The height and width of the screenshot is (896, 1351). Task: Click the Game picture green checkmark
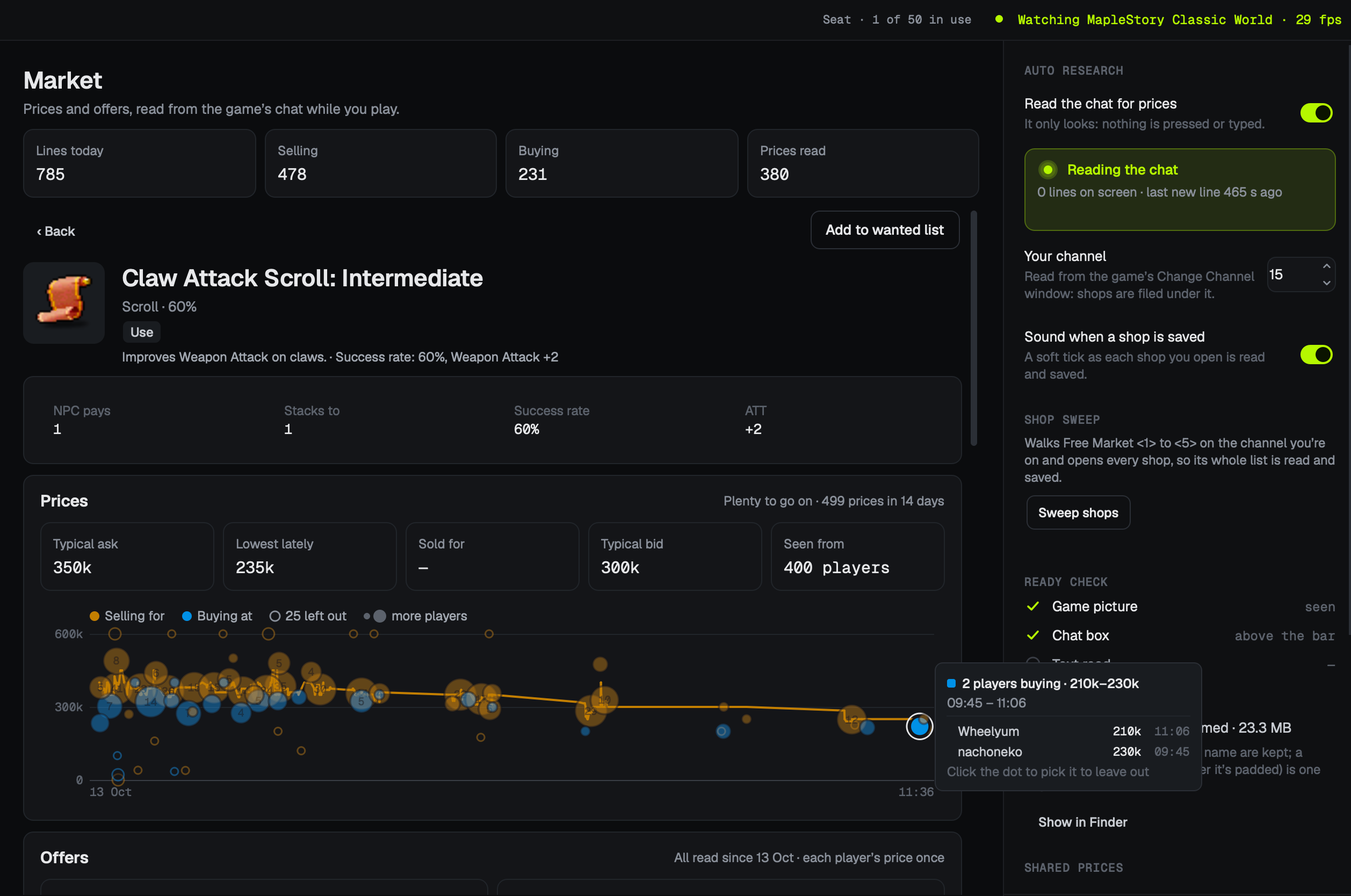point(1032,606)
